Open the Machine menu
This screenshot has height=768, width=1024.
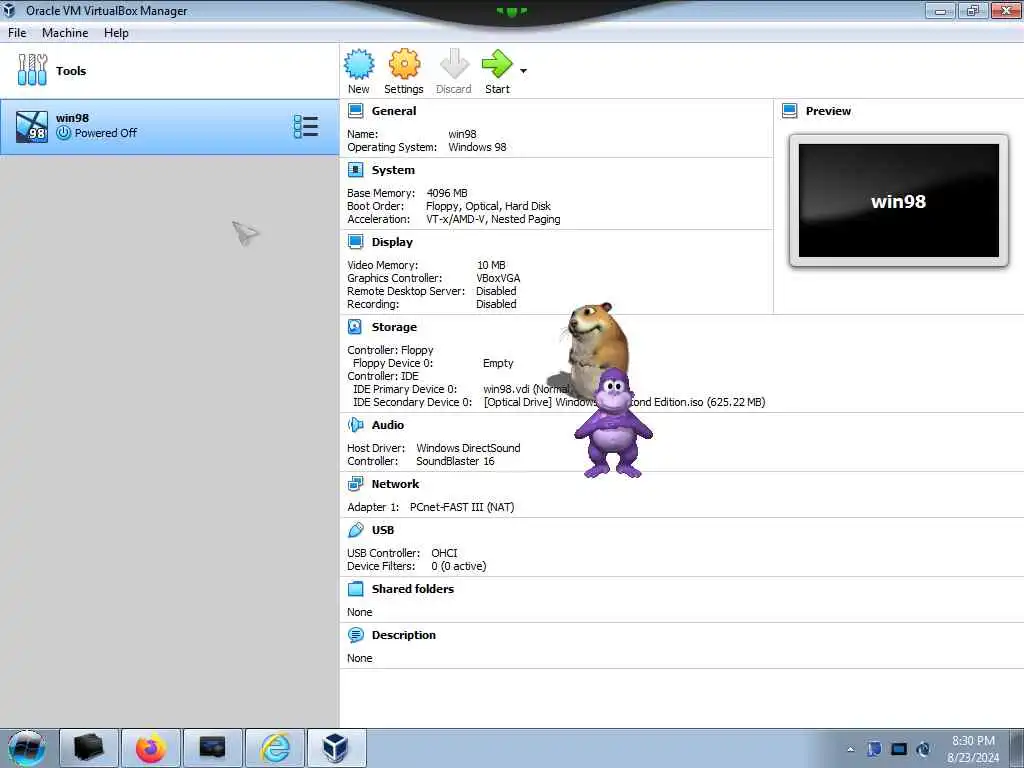65,33
